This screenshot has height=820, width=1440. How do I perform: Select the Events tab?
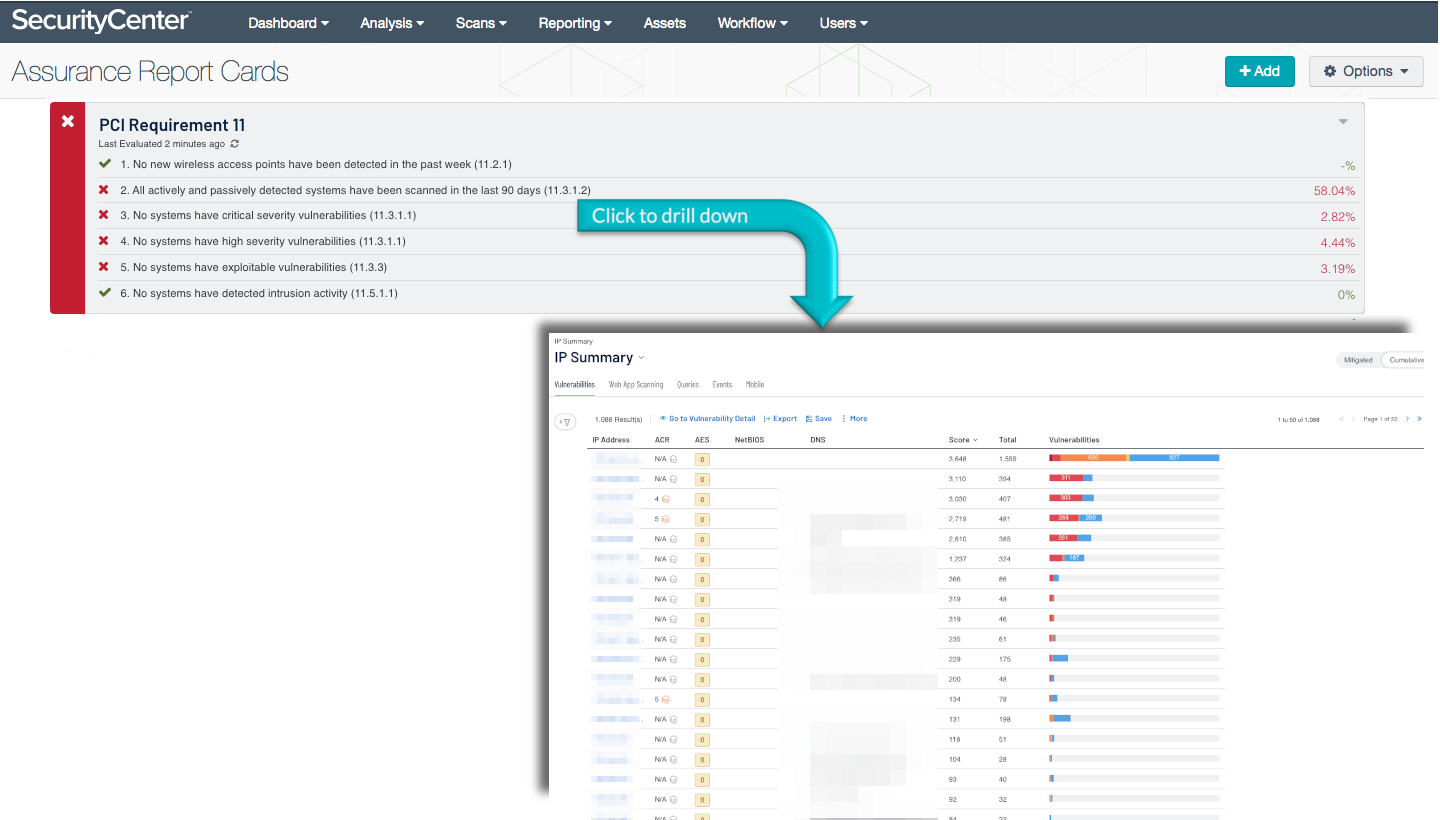pyautogui.click(x=722, y=385)
